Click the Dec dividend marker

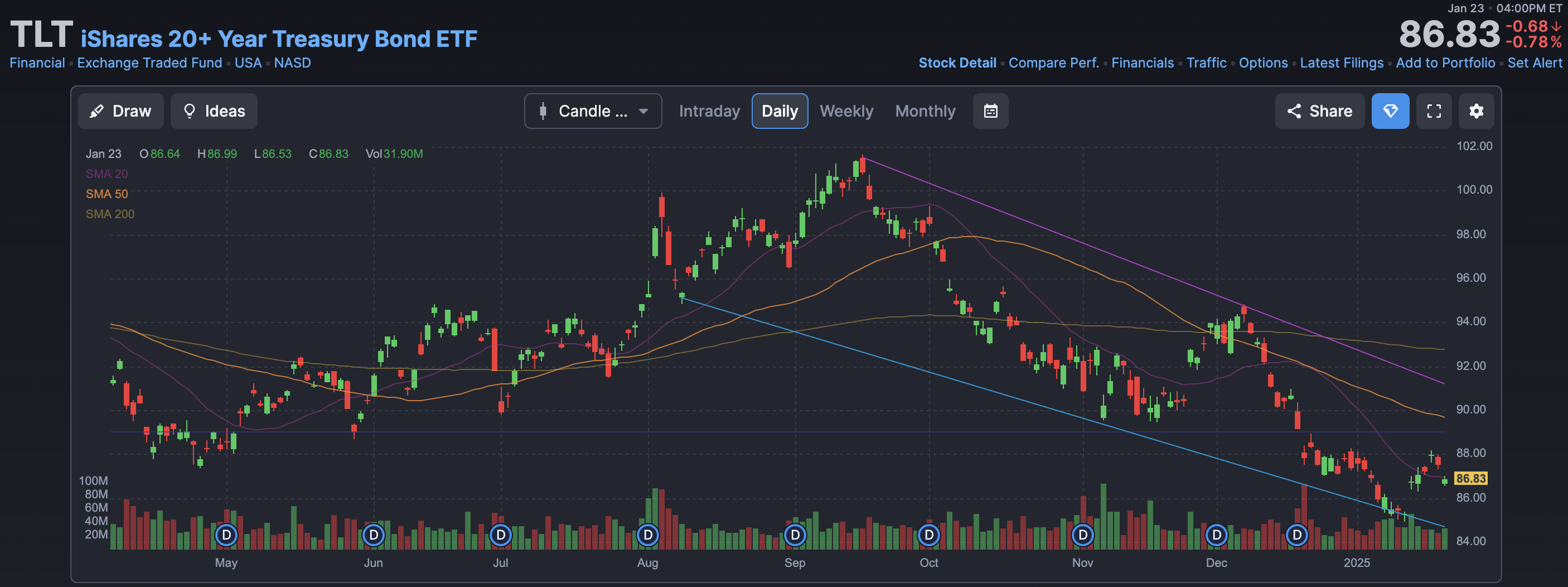click(x=1217, y=535)
